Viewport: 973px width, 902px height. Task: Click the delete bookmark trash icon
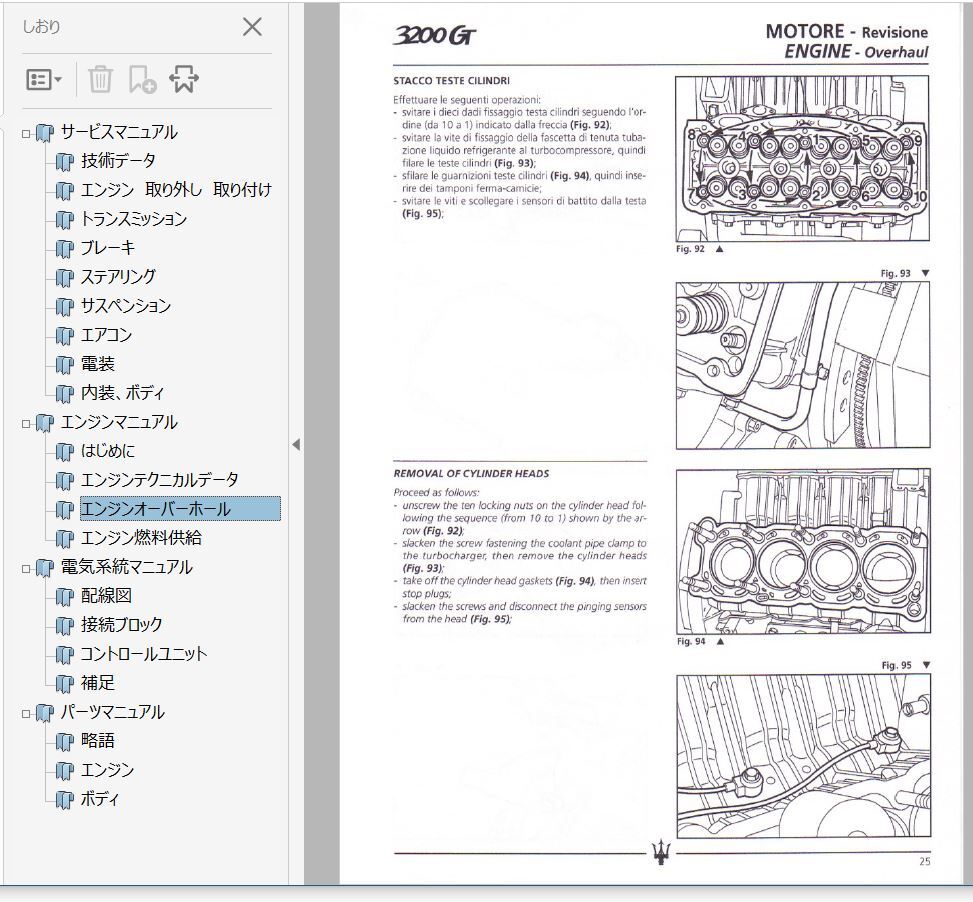tap(100, 79)
